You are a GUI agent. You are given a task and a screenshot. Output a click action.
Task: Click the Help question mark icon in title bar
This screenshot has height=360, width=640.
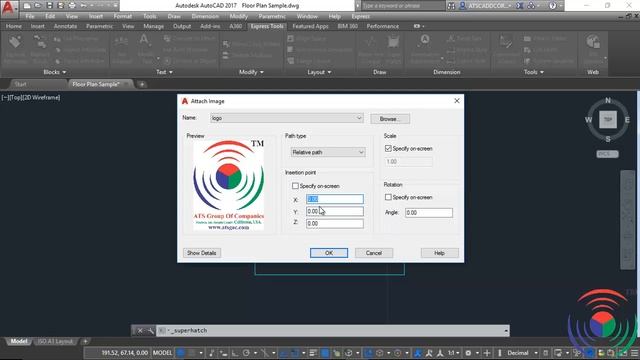tap(553, 6)
